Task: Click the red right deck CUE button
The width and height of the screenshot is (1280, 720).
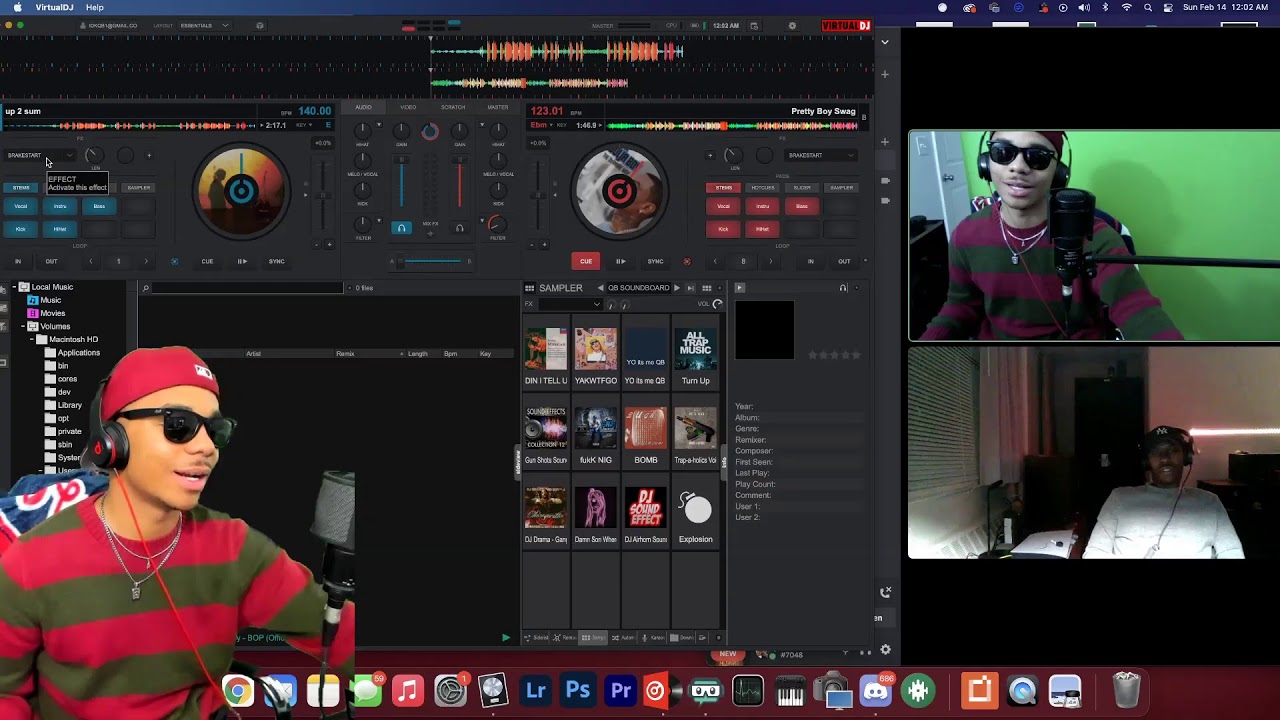Action: [x=586, y=261]
